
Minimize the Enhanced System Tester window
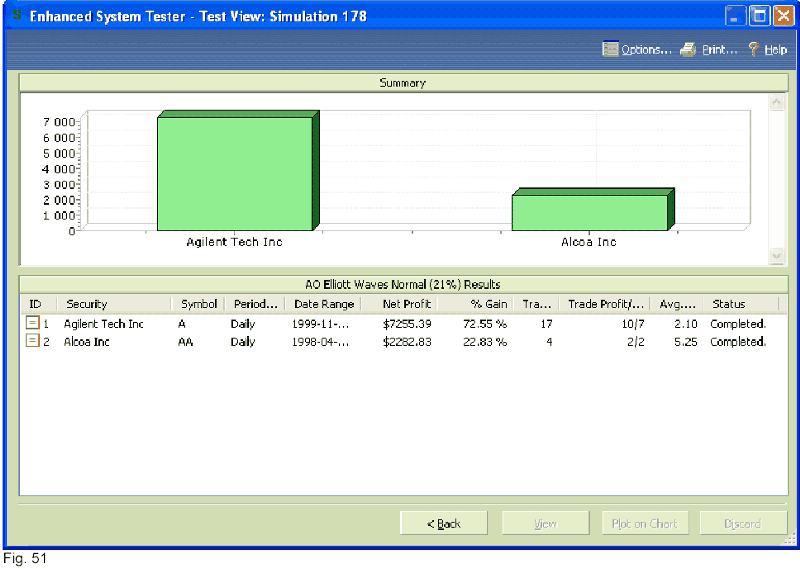click(734, 15)
